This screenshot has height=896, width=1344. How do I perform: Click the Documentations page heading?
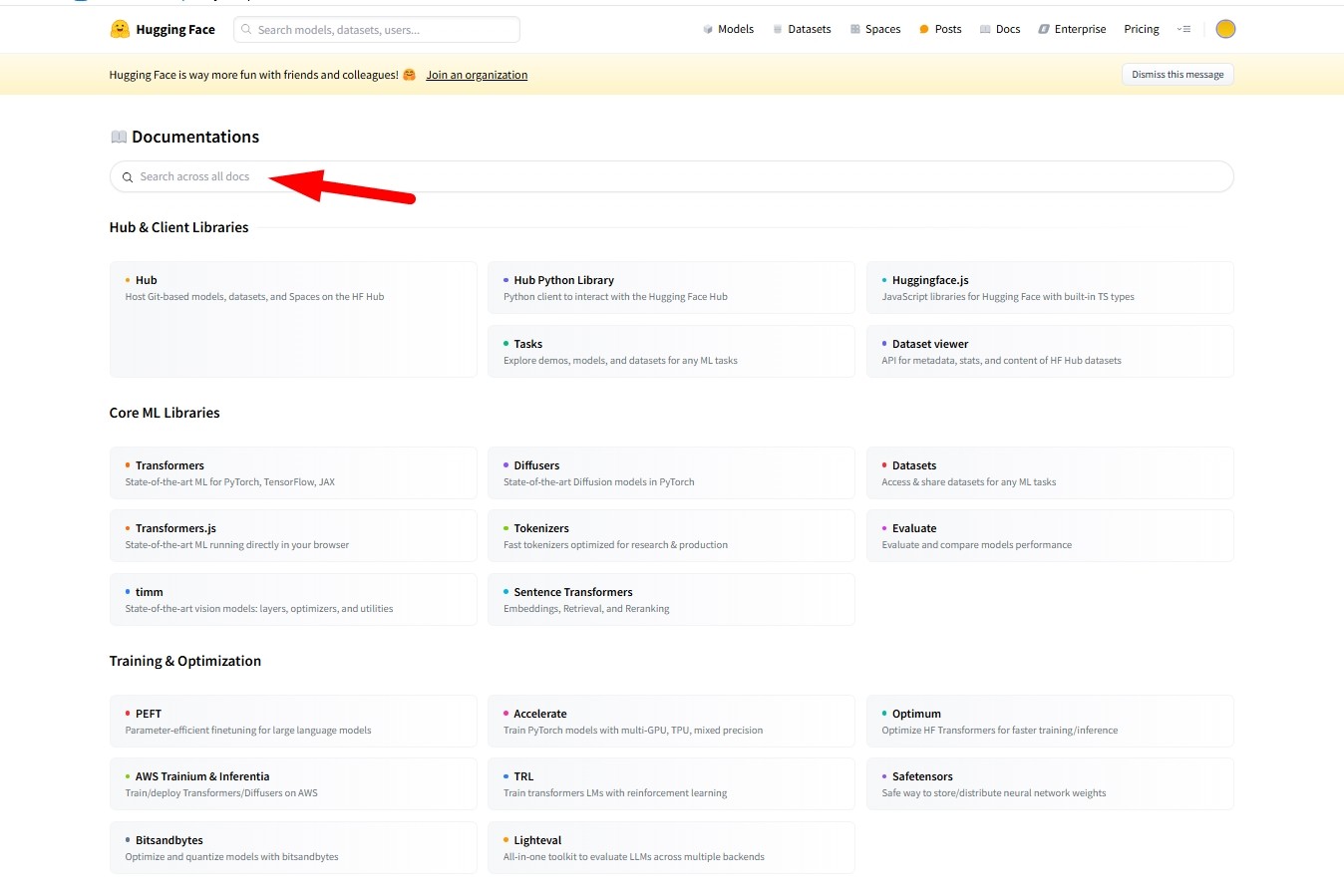[195, 137]
